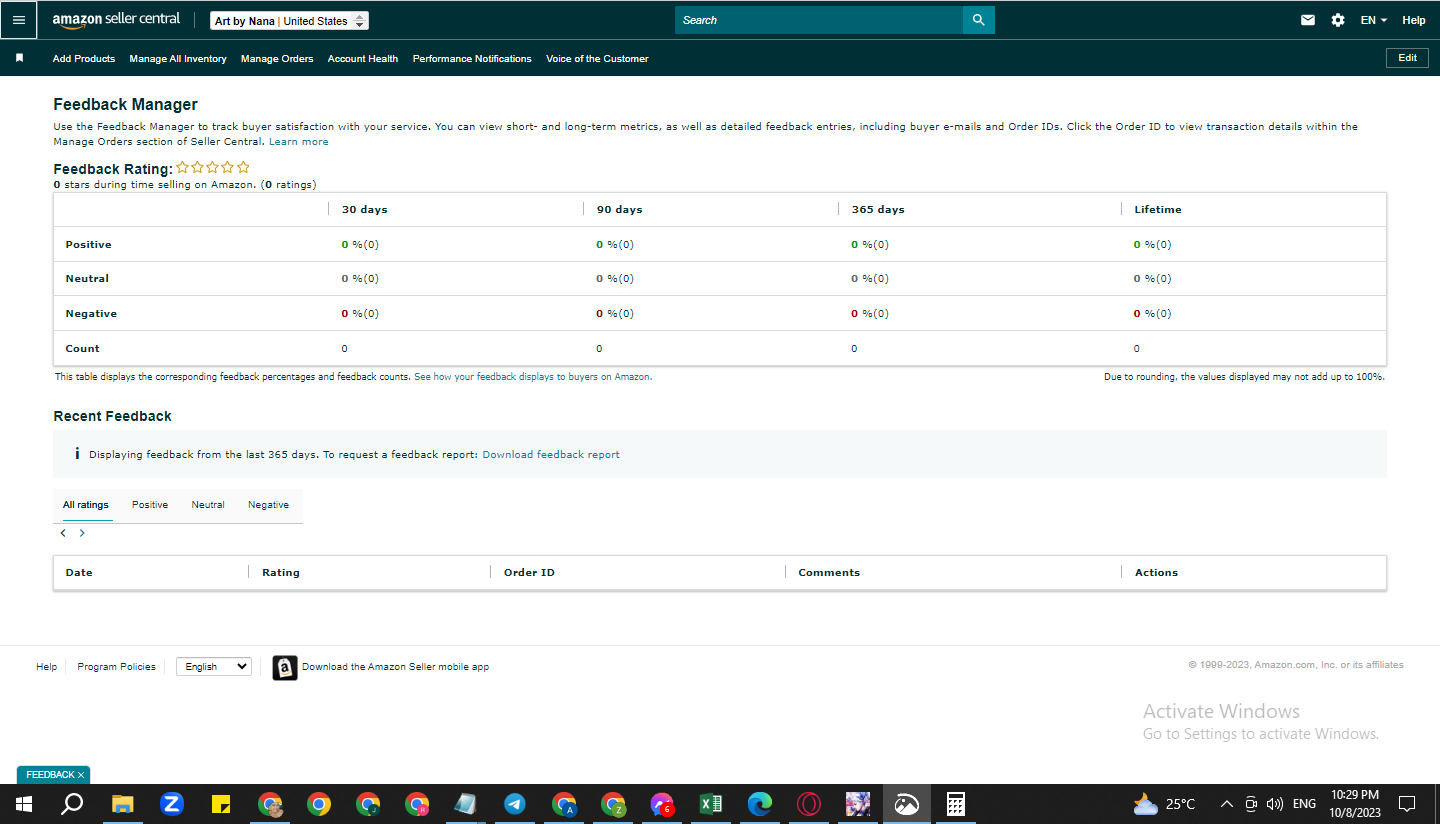Open Sticky Notes from taskbar

click(222, 804)
